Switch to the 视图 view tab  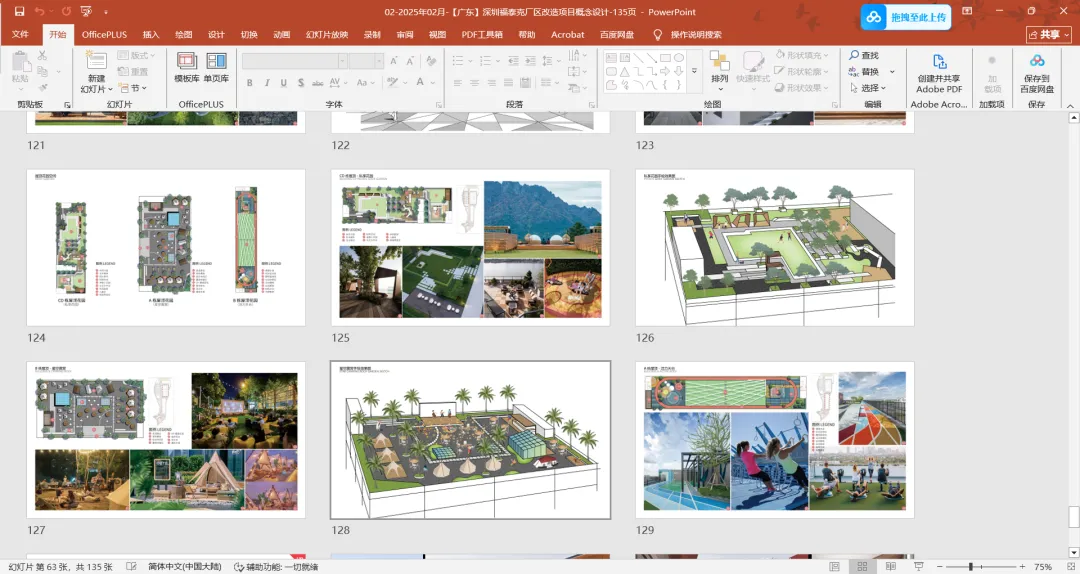pos(437,34)
